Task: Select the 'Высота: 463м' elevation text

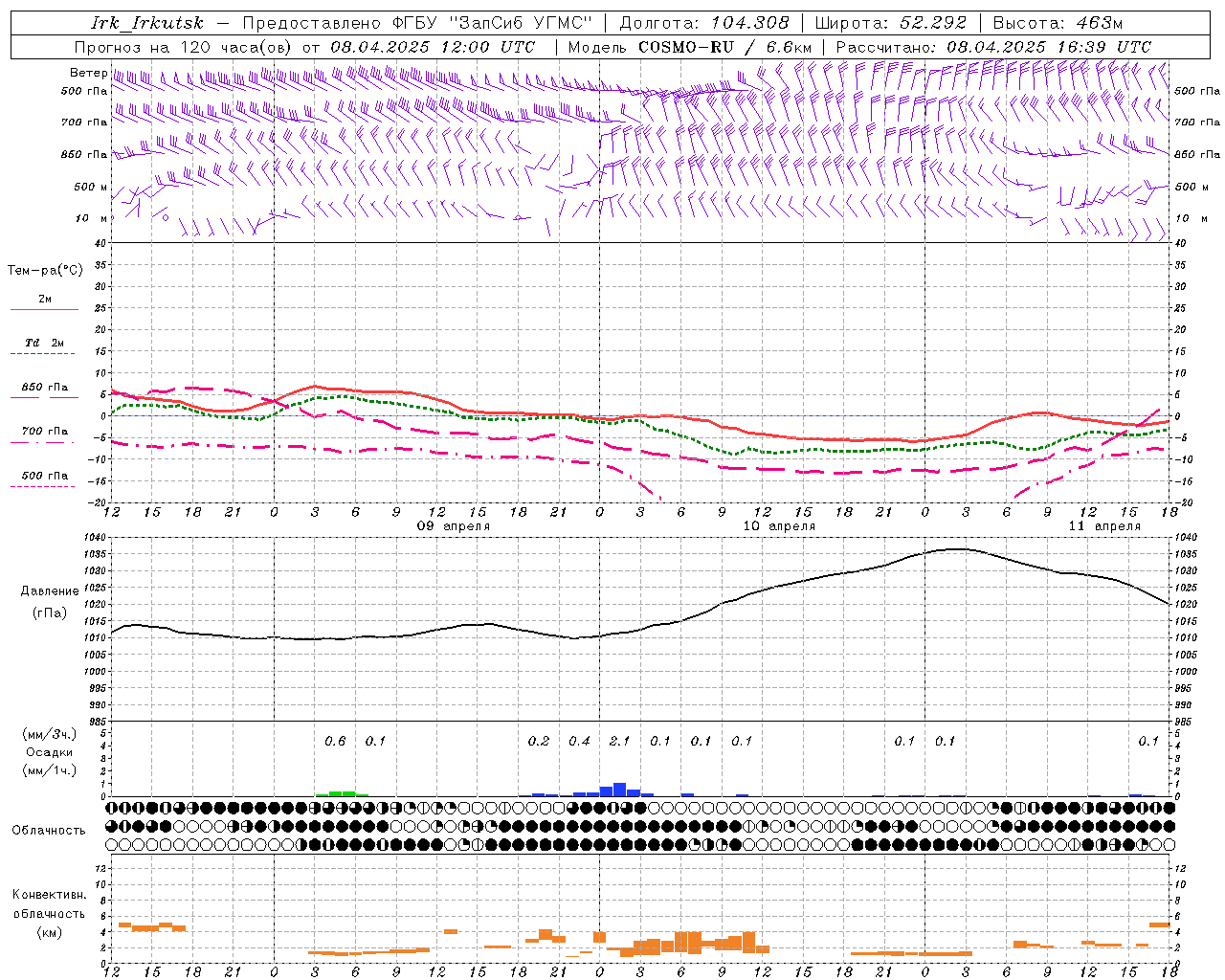Action: 1058,23
